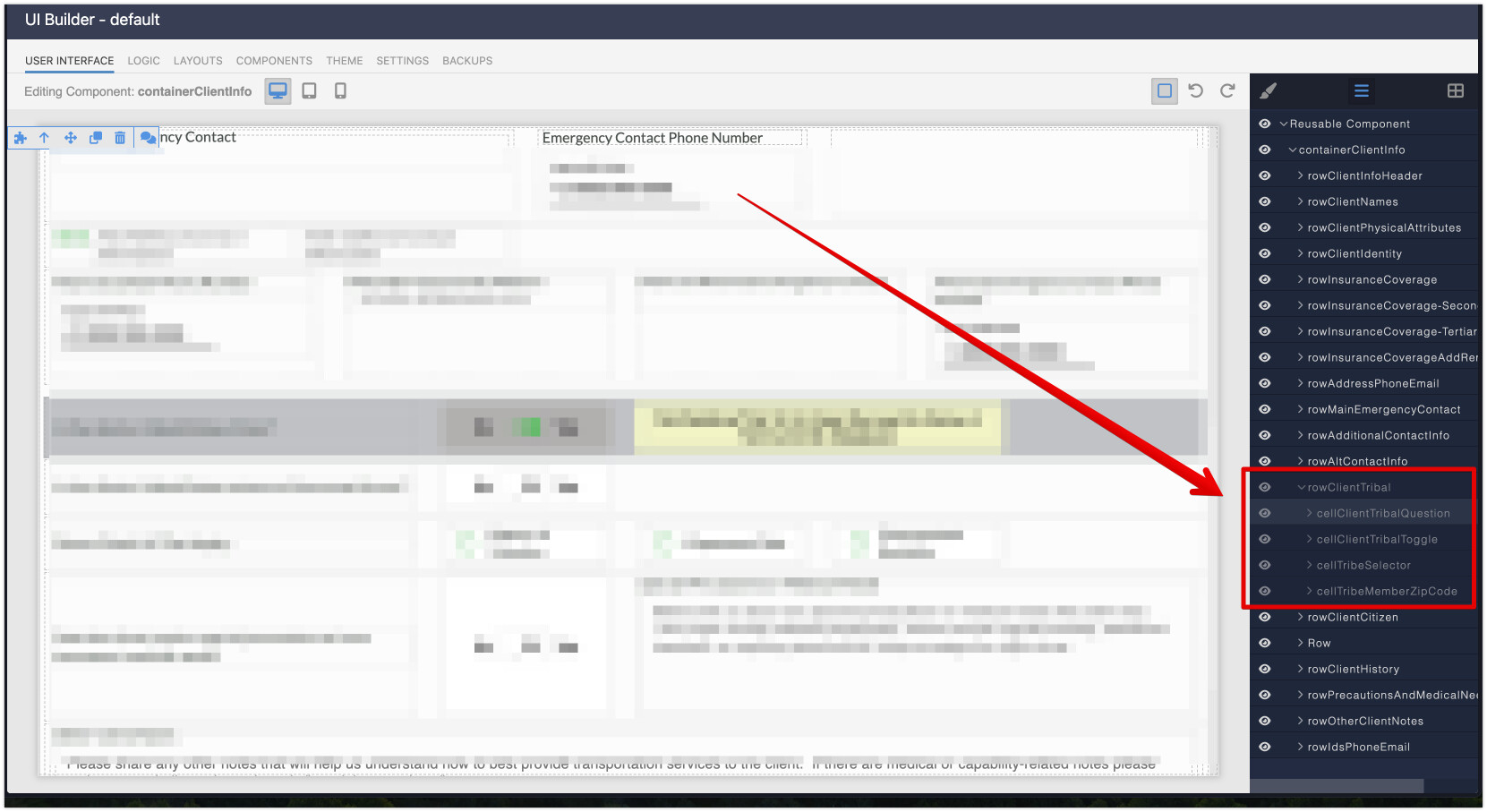The image size is (1487, 812).
Task: Toggle visibility of rowOtherClientNotes
Action: pos(1265,721)
